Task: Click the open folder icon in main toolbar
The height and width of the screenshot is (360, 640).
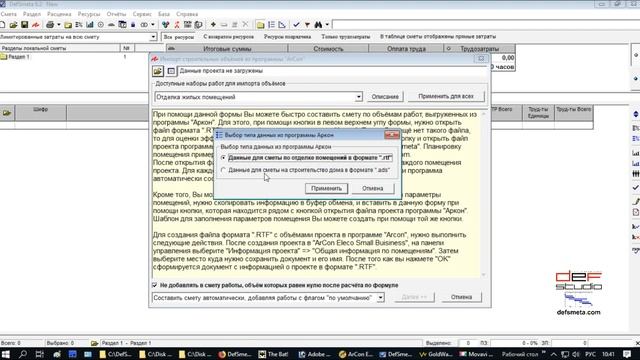Action: (13, 25)
